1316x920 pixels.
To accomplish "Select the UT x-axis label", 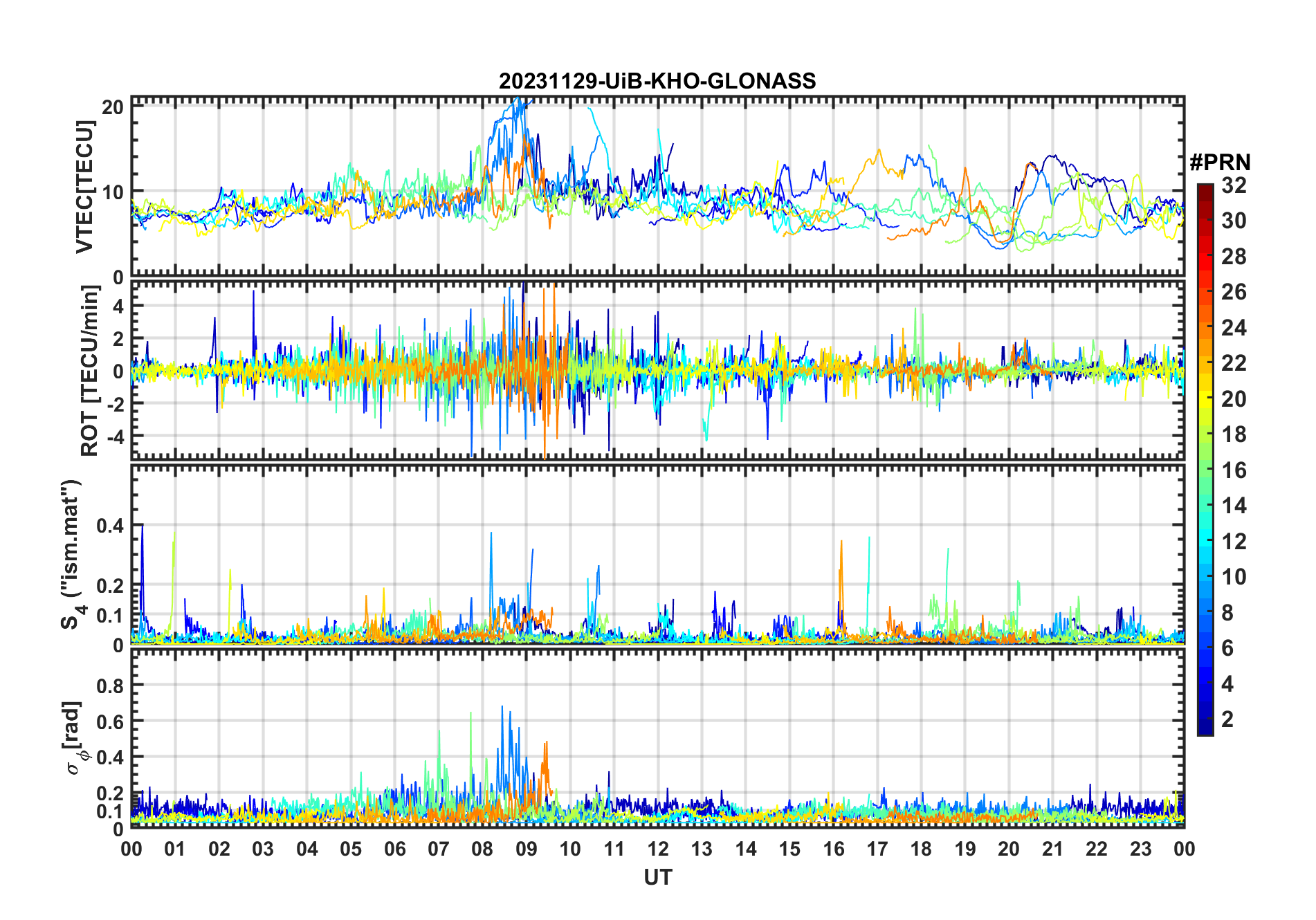I will coord(657,878).
